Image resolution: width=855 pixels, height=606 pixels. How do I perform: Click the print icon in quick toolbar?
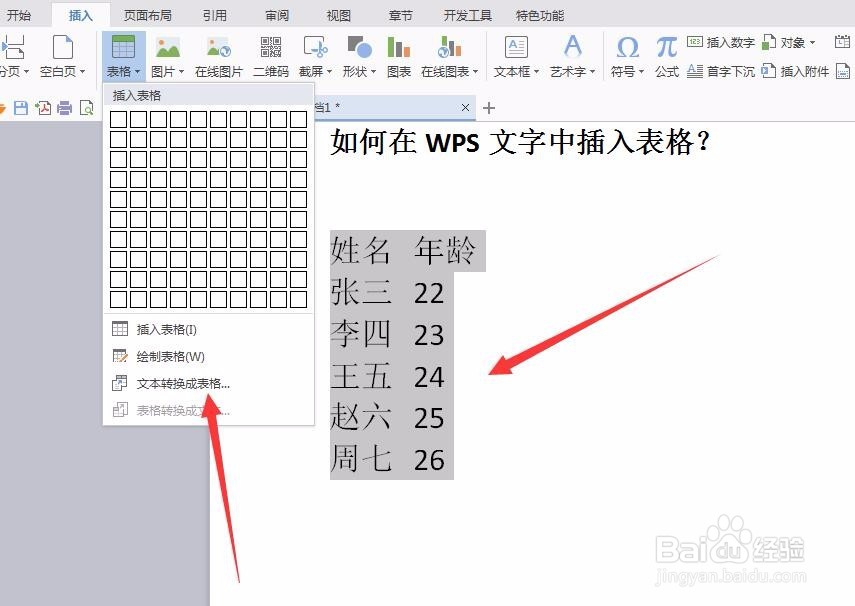pyautogui.click(x=64, y=108)
